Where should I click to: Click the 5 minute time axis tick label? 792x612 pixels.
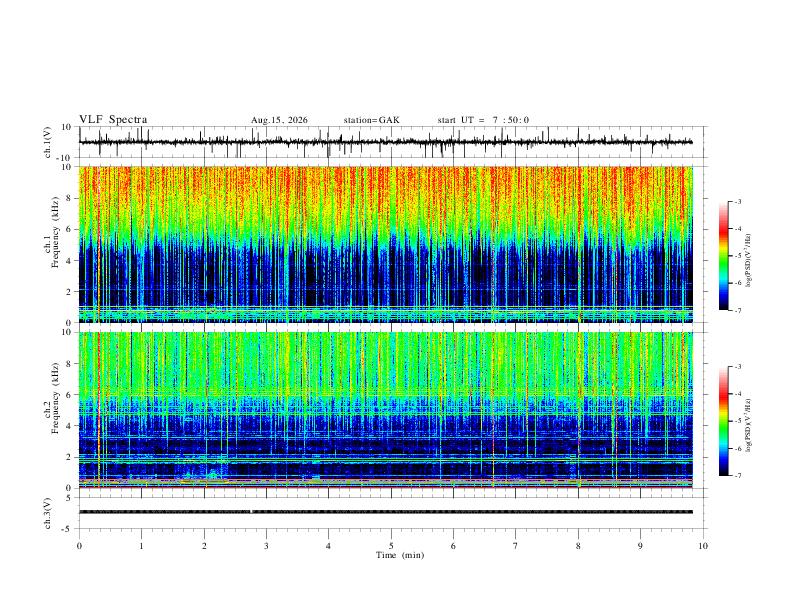tap(391, 546)
